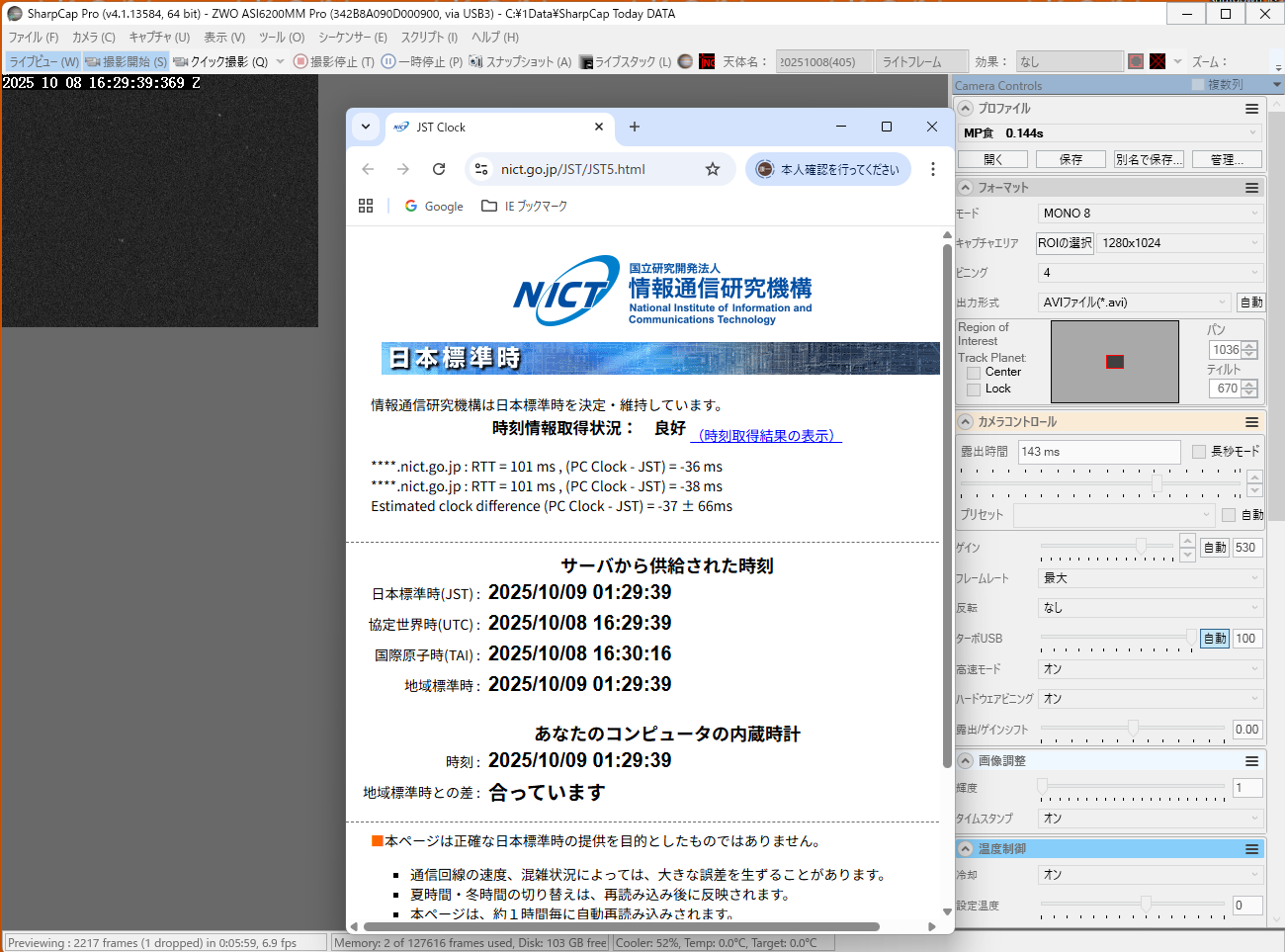Reload the JST Clock browser page
This screenshot has height=952, width=1285.
coord(439,169)
